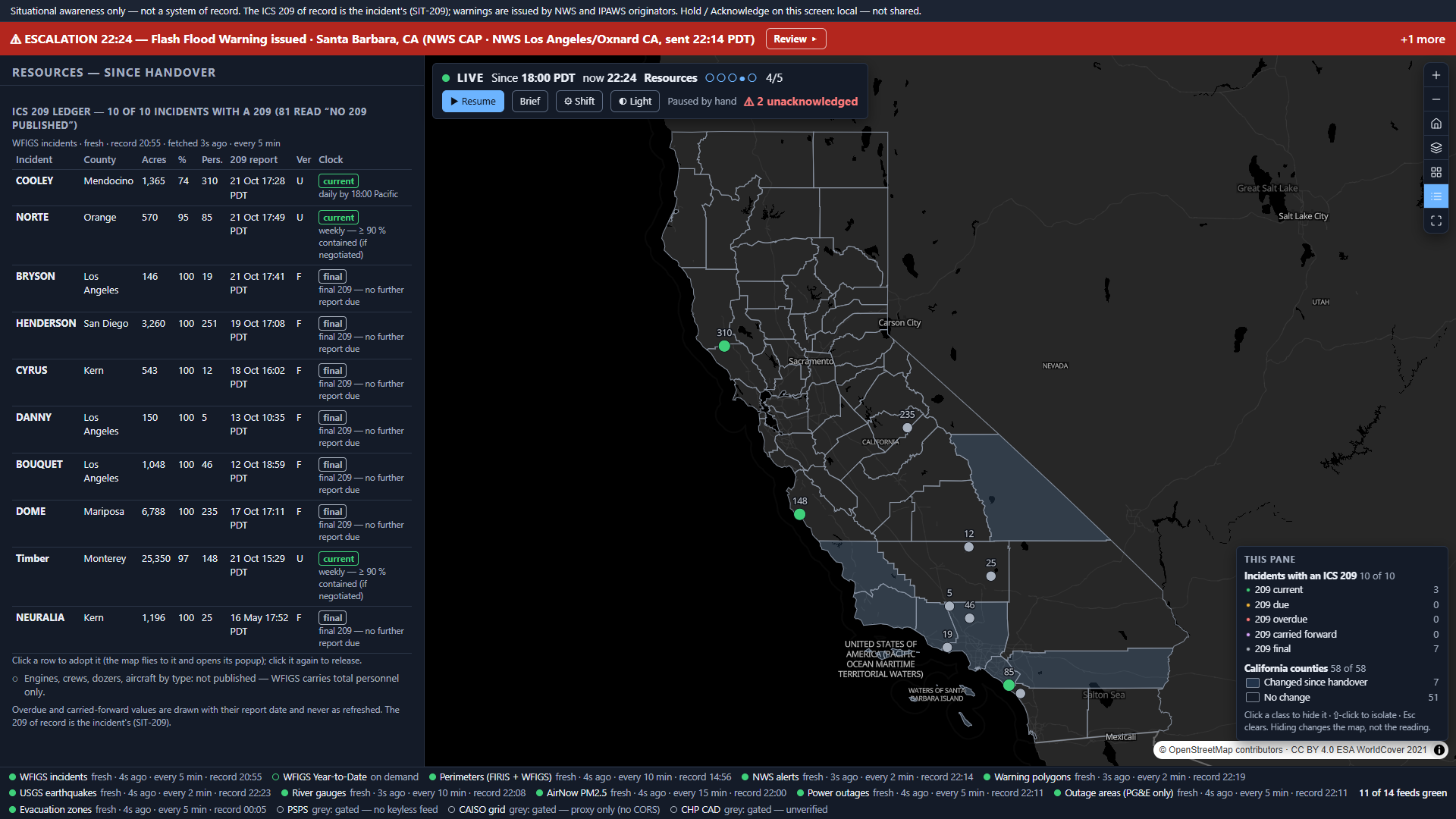Resume the live playback
The height and width of the screenshot is (819, 1456).
pyautogui.click(x=472, y=101)
